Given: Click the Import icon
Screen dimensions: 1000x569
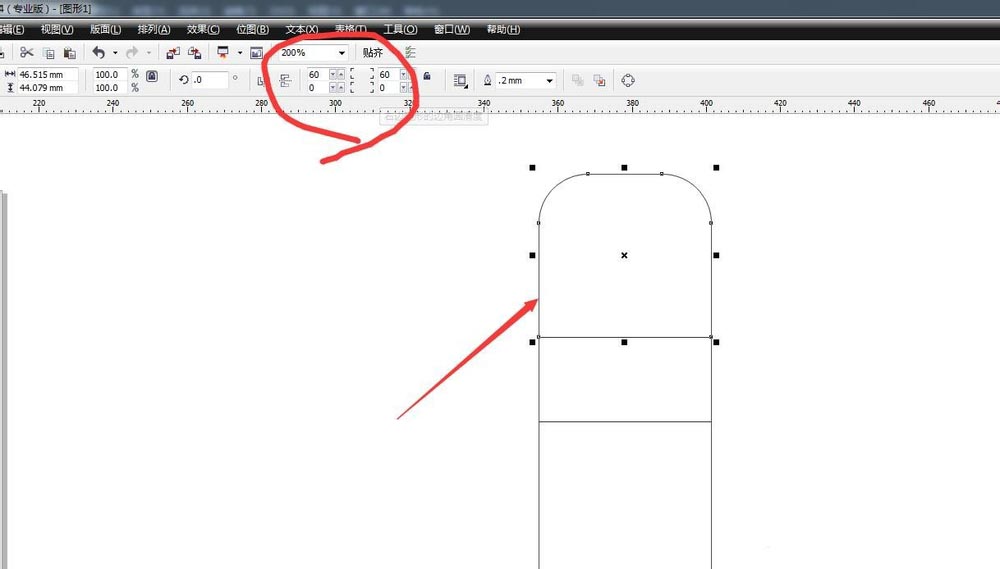Looking at the screenshot, I should pyautogui.click(x=173, y=53).
